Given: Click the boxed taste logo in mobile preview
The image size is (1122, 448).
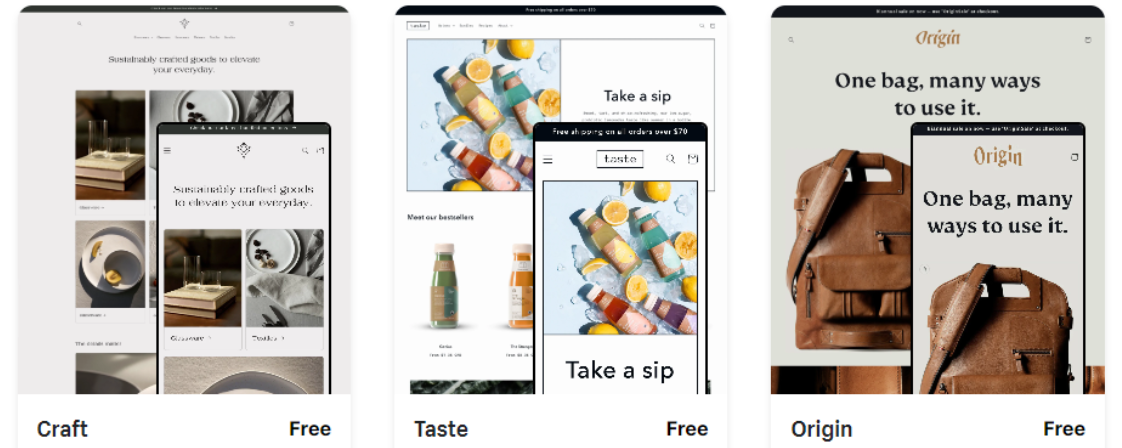Looking at the screenshot, I should 620,159.
